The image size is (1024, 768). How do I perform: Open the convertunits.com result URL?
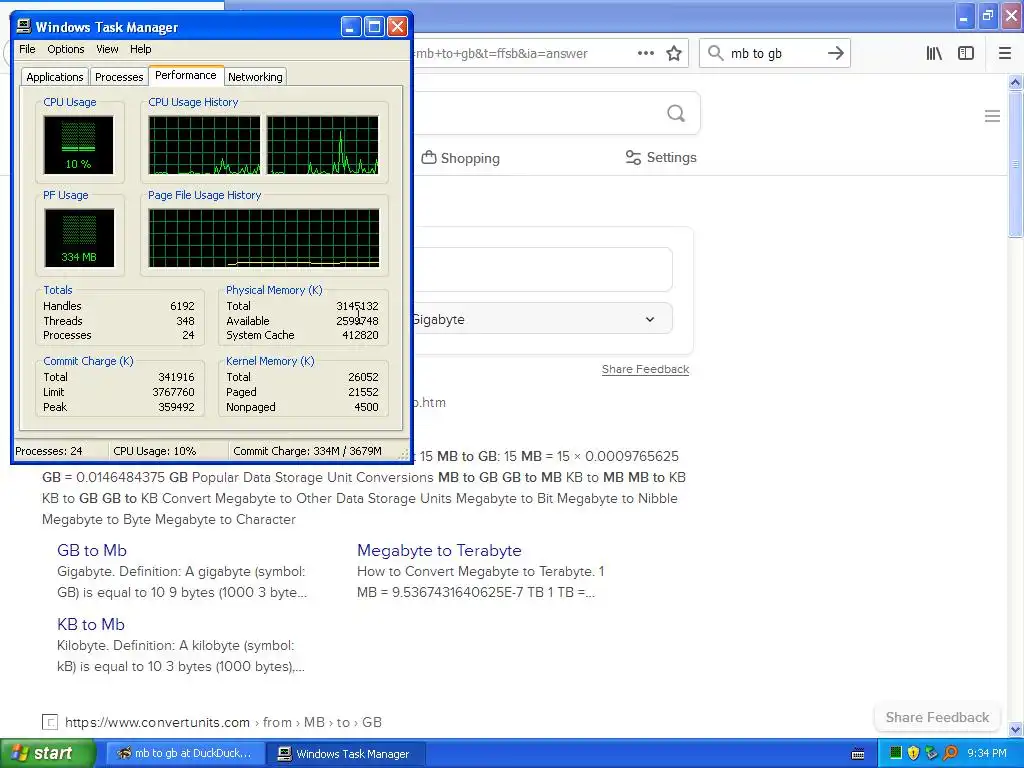click(223, 722)
